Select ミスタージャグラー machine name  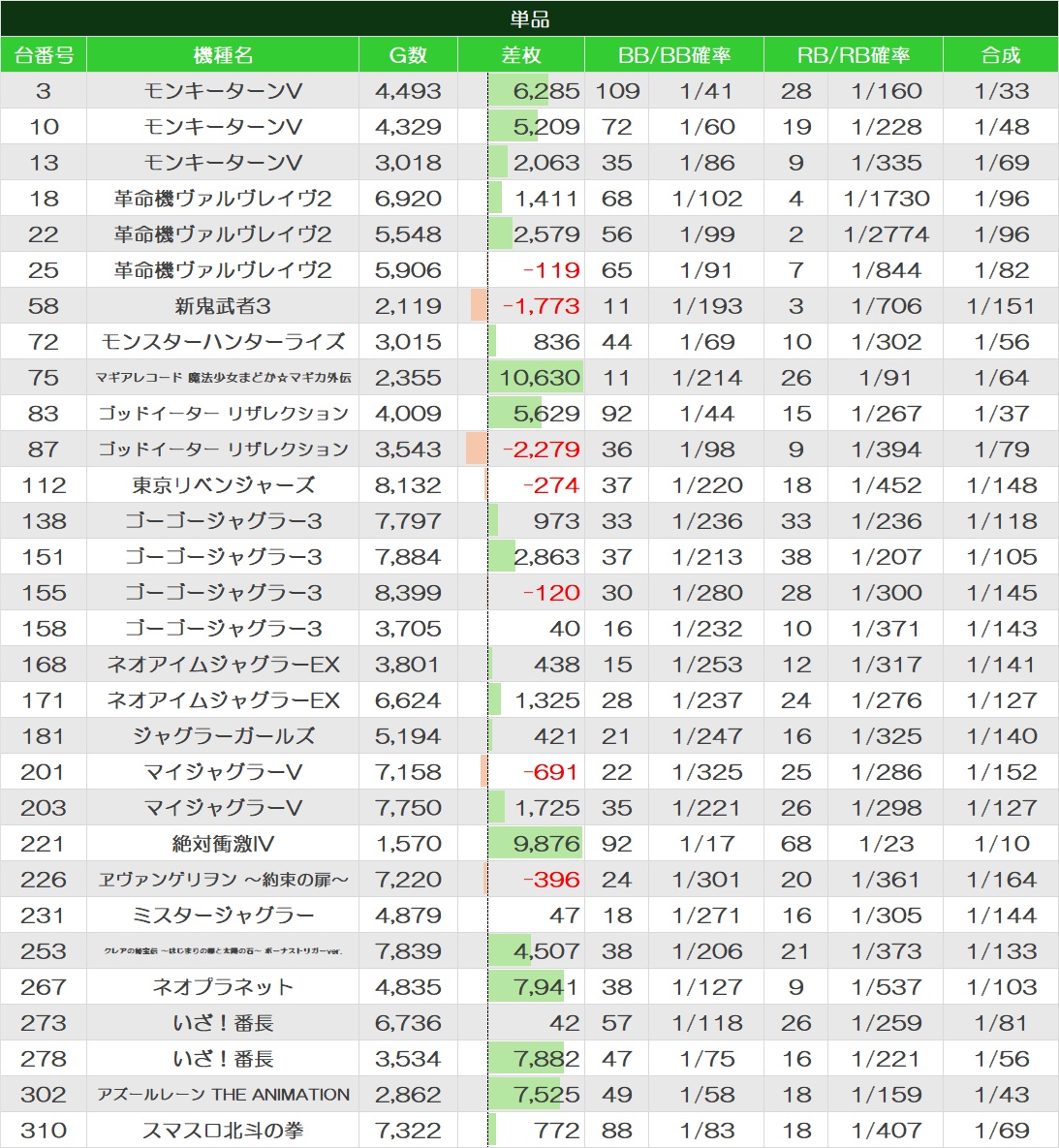pyautogui.click(x=223, y=915)
